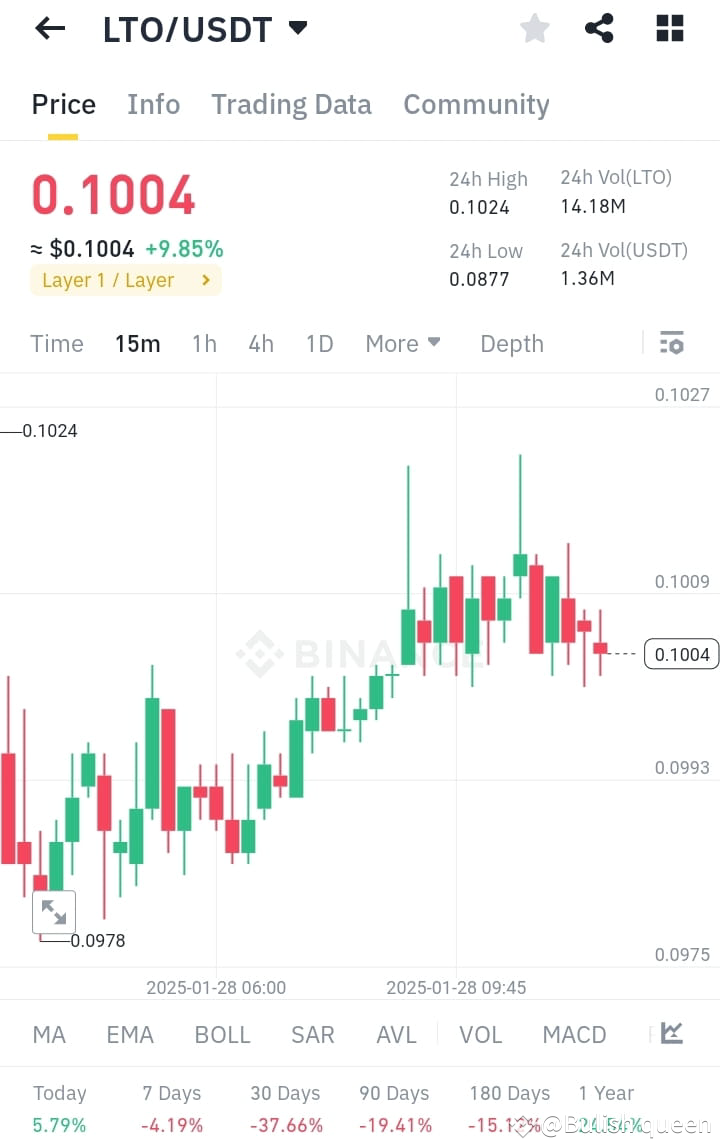Toggle the VOL indicator display
The image size is (720, 1147).
click(x=480, y=1034)
